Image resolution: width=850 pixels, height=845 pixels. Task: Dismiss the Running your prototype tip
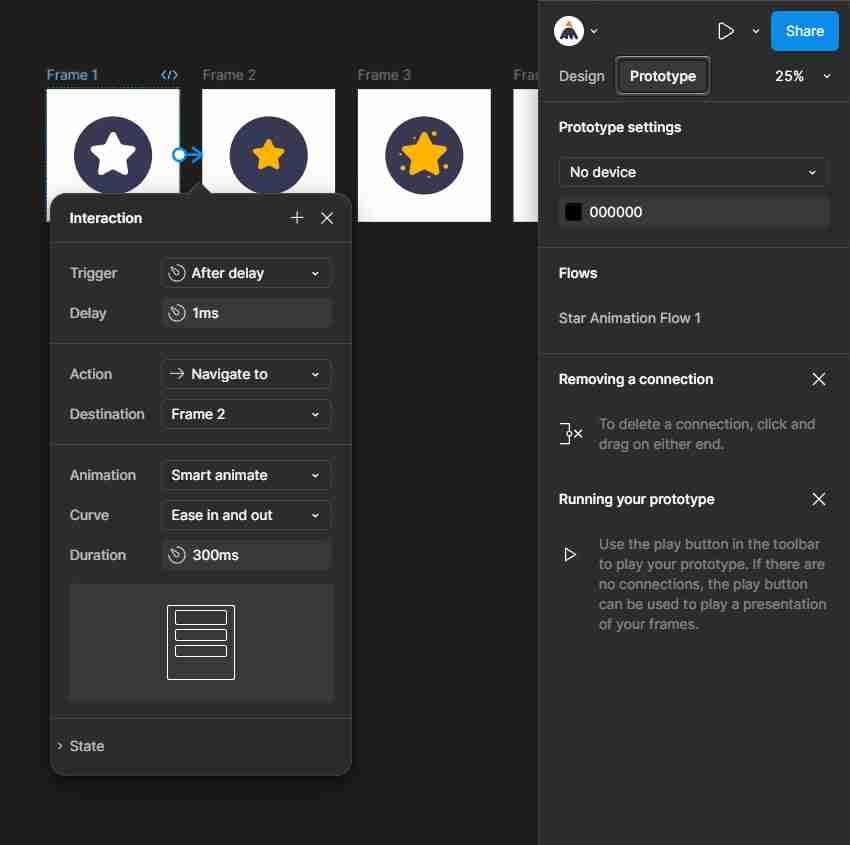tap(819, 499)
